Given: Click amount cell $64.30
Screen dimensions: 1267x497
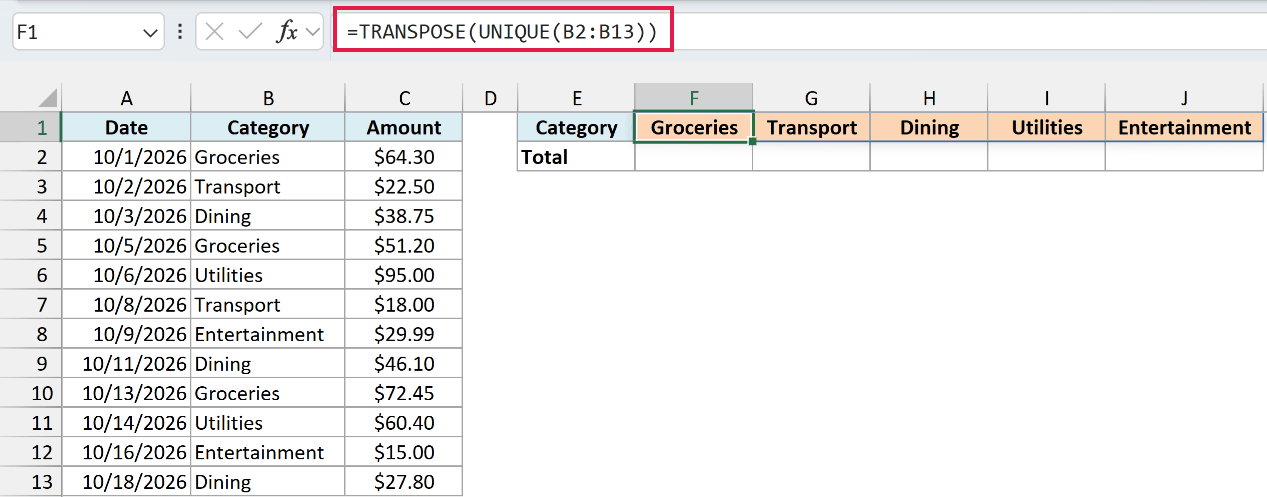Looking at the screenshot, I should [x=404, y=157].
